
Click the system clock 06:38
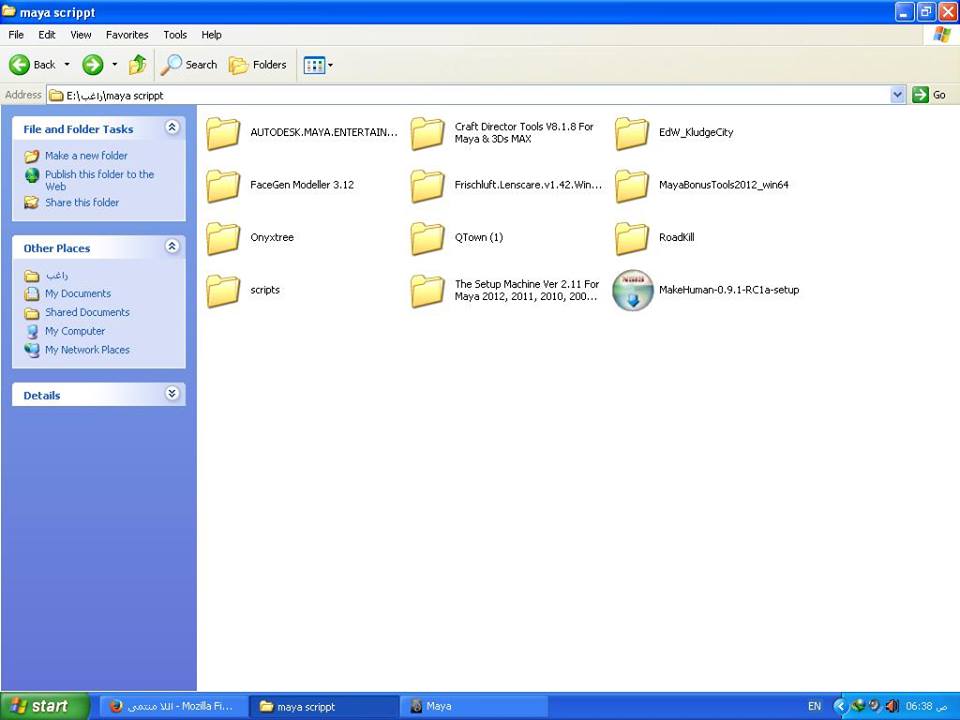pos(926,707)
